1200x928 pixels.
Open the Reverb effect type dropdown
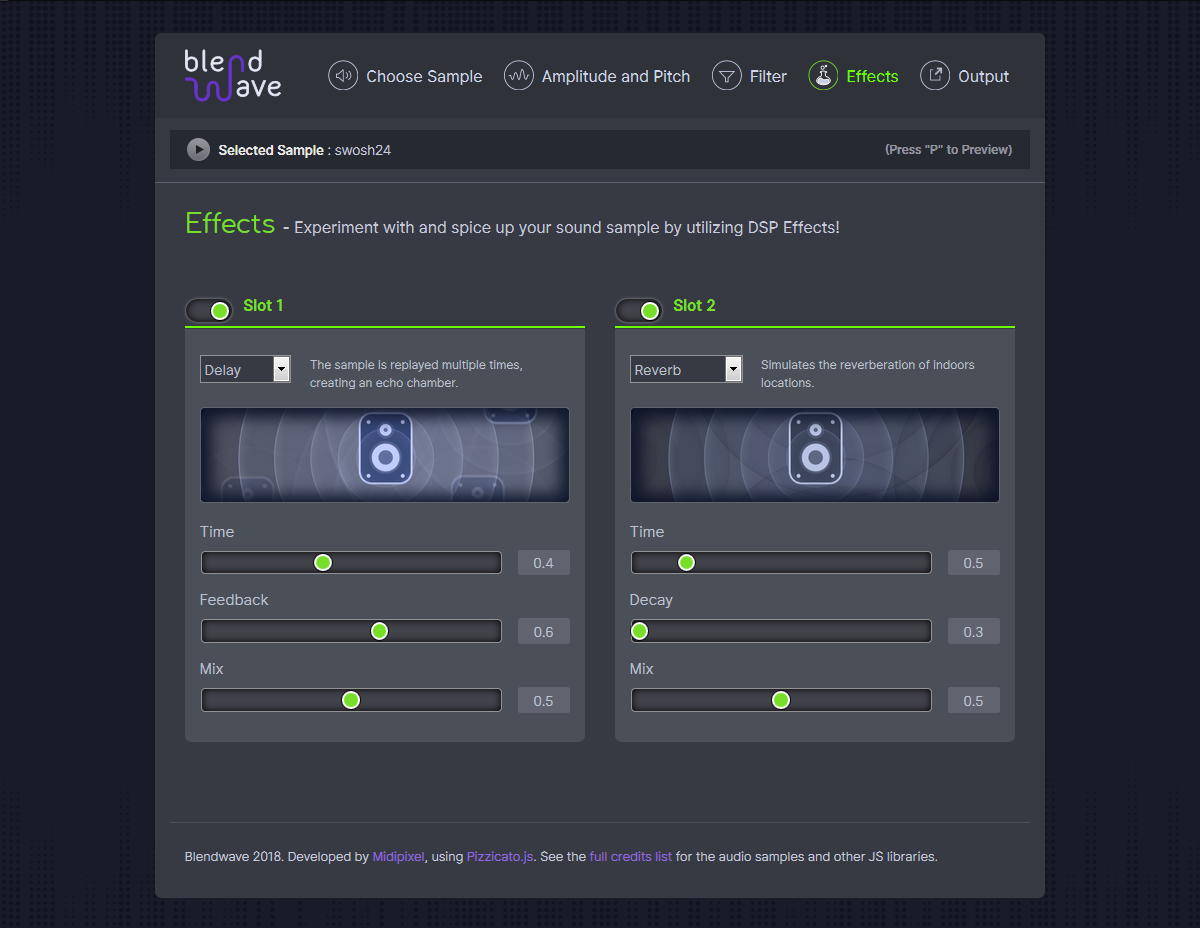point(686,369)
